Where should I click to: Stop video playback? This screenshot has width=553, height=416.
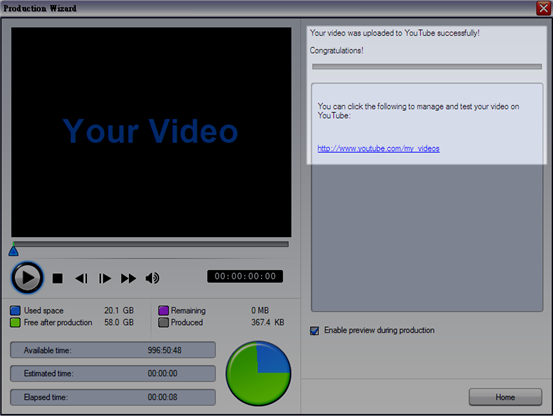pyautogui.click(x=57, y=278)
